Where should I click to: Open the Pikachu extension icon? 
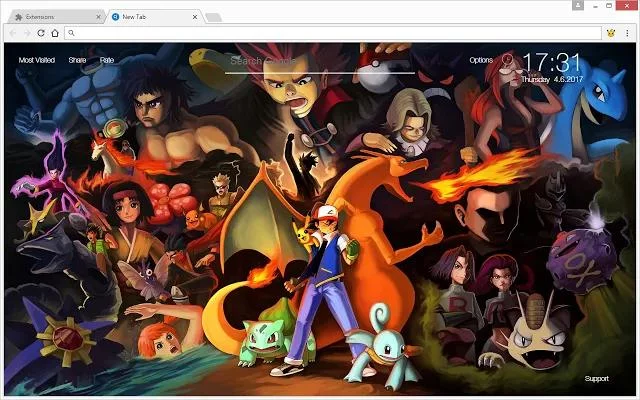(611, 33)
